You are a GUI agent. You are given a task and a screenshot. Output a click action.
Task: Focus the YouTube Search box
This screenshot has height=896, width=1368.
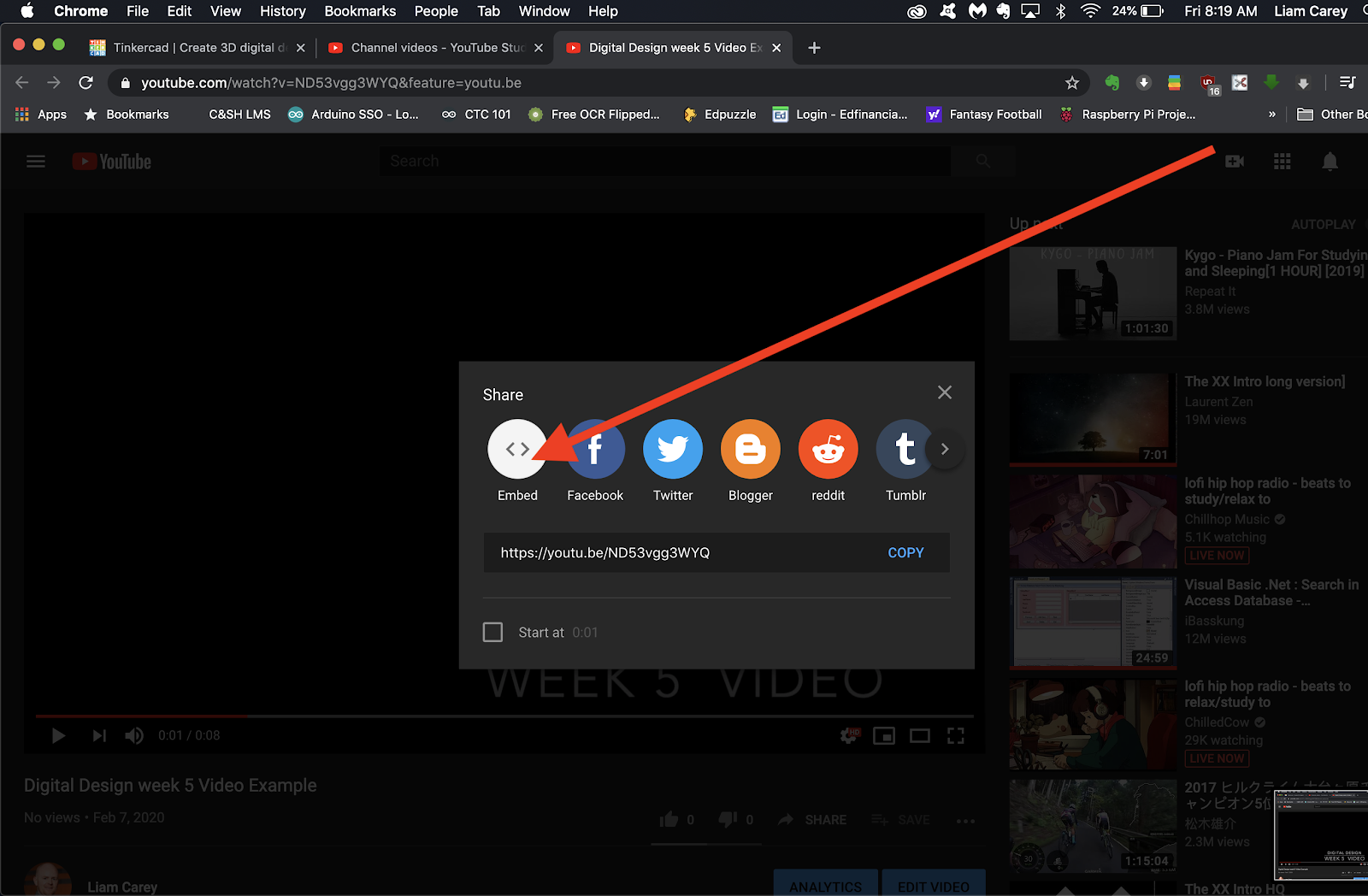(x=665, y=161)
